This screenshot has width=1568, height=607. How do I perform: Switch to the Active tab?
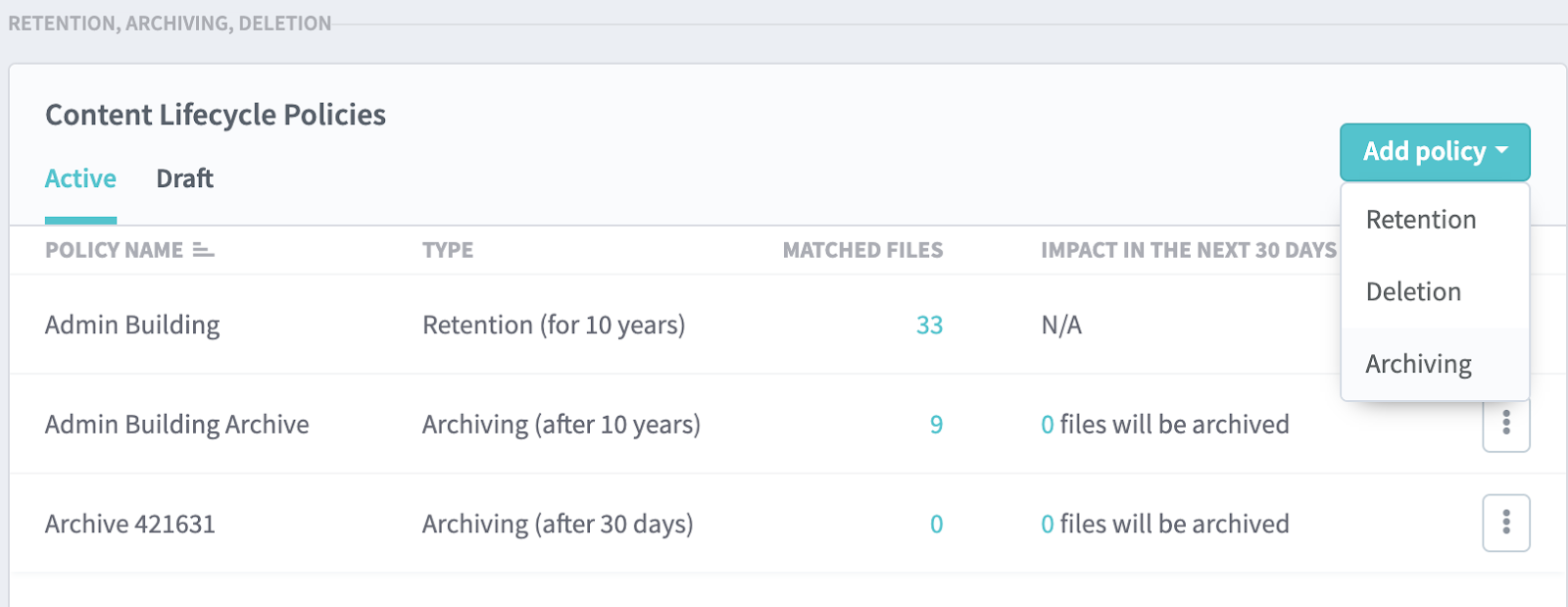80,178
